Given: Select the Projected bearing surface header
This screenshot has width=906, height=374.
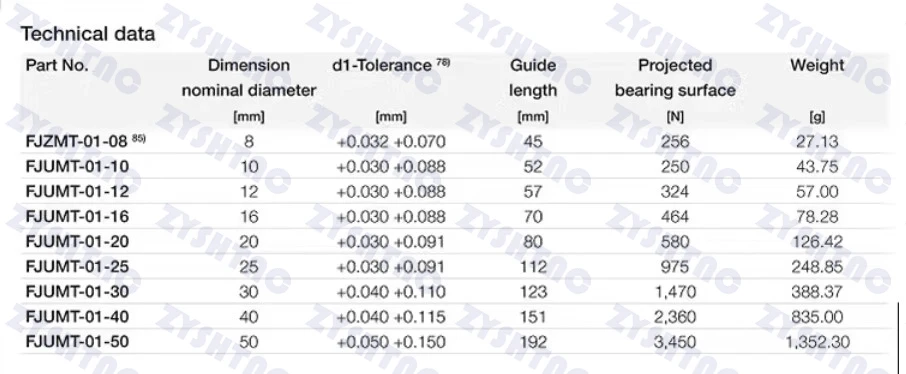Looking at the screenshot, I should tap(675, 77).
